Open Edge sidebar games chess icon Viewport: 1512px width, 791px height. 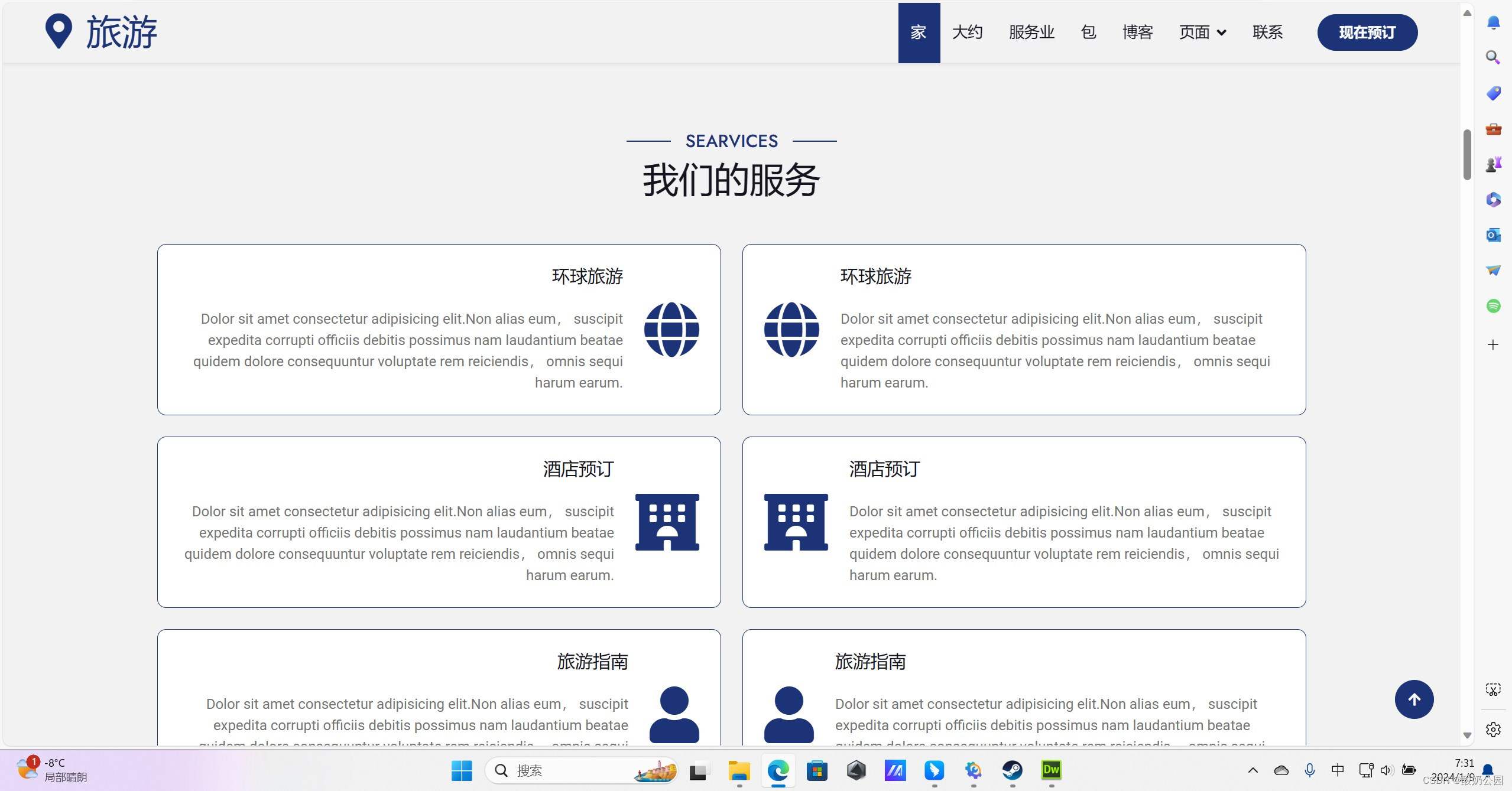pos(1493,164)
